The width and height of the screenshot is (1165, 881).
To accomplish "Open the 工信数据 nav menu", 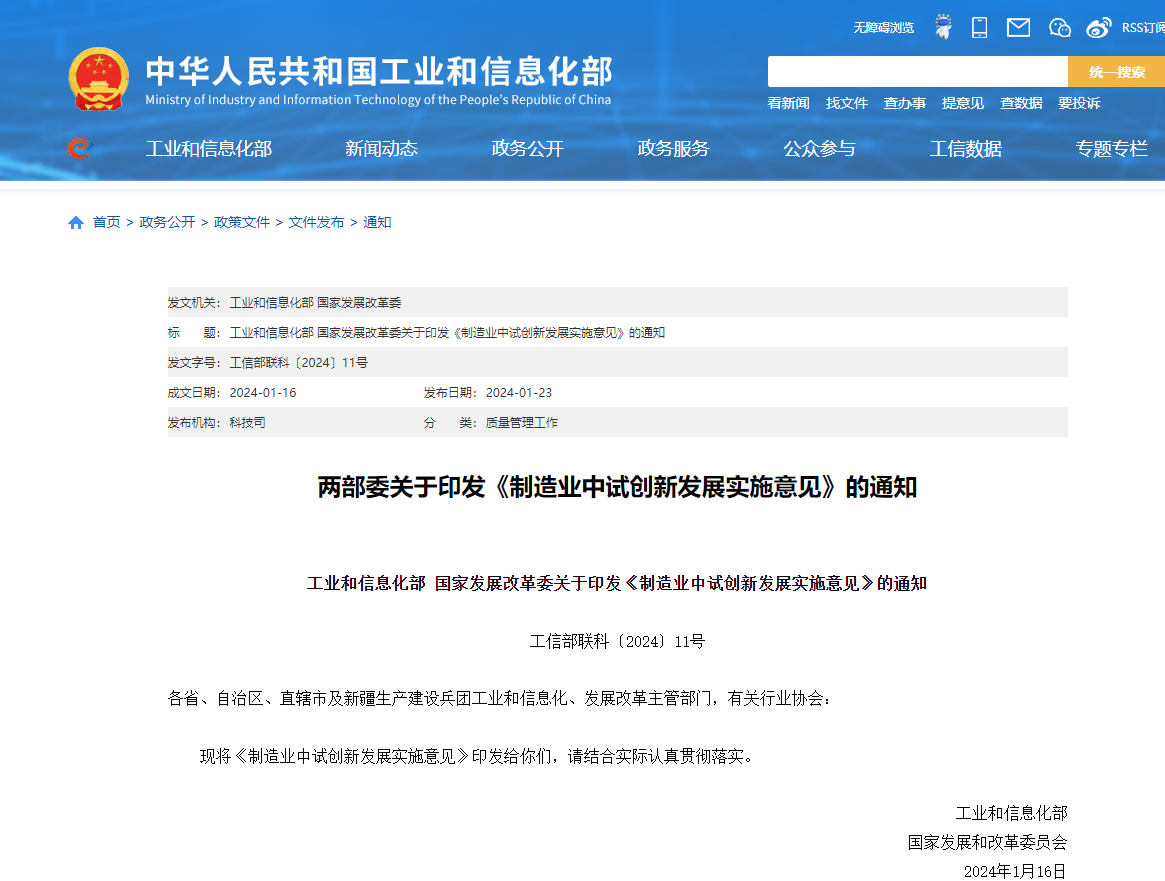I will click(x=966, y=149).
